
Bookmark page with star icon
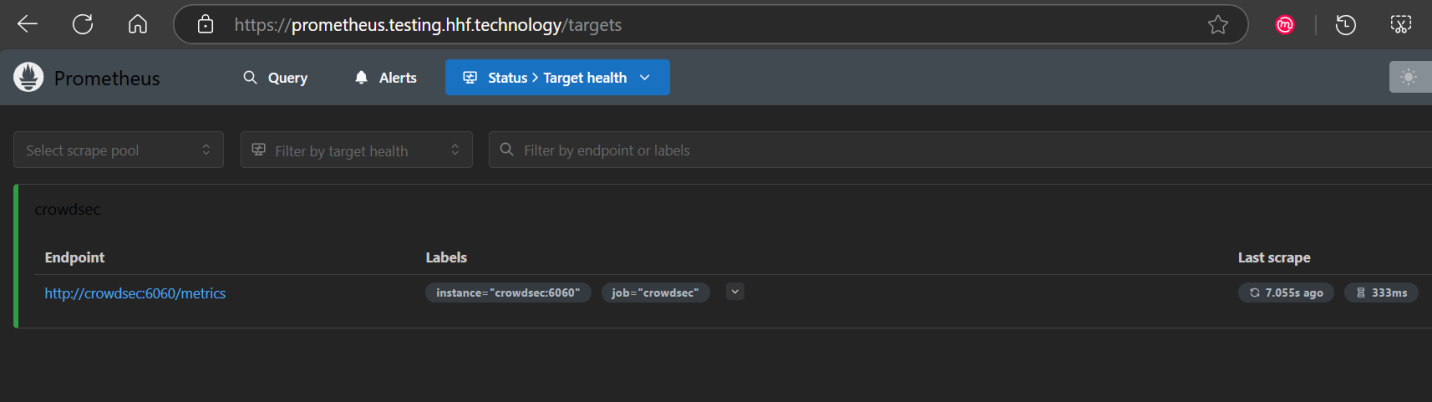(x=1217, y=24)
